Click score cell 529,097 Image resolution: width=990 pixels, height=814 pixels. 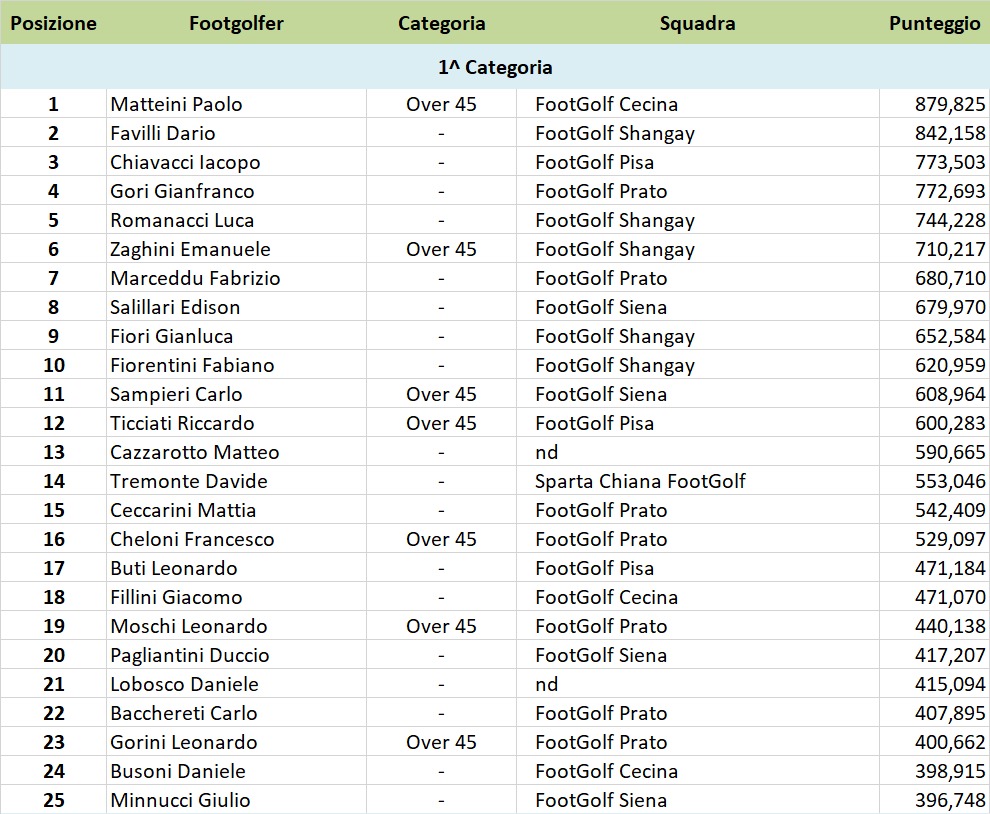934,539
